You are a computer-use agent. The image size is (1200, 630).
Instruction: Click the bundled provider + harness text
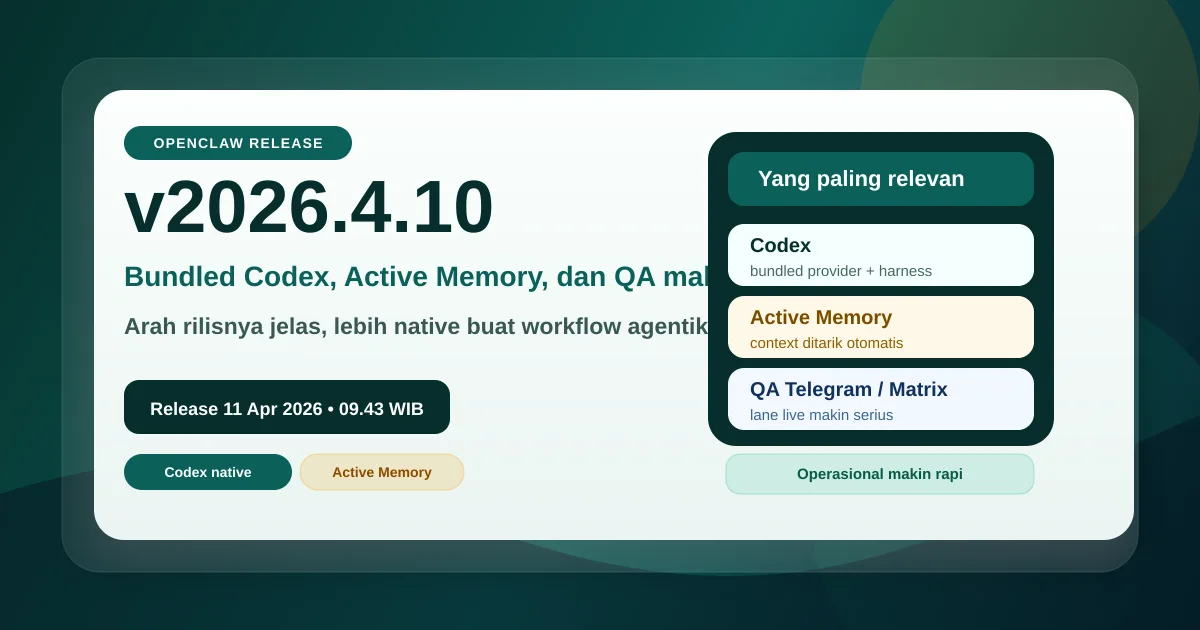[840, 271]
